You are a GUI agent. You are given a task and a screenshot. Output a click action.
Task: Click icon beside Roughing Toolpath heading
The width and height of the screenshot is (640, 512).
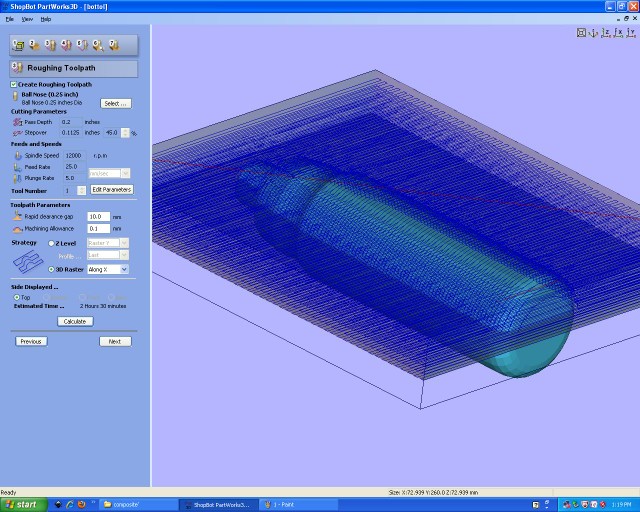(17, 68)
